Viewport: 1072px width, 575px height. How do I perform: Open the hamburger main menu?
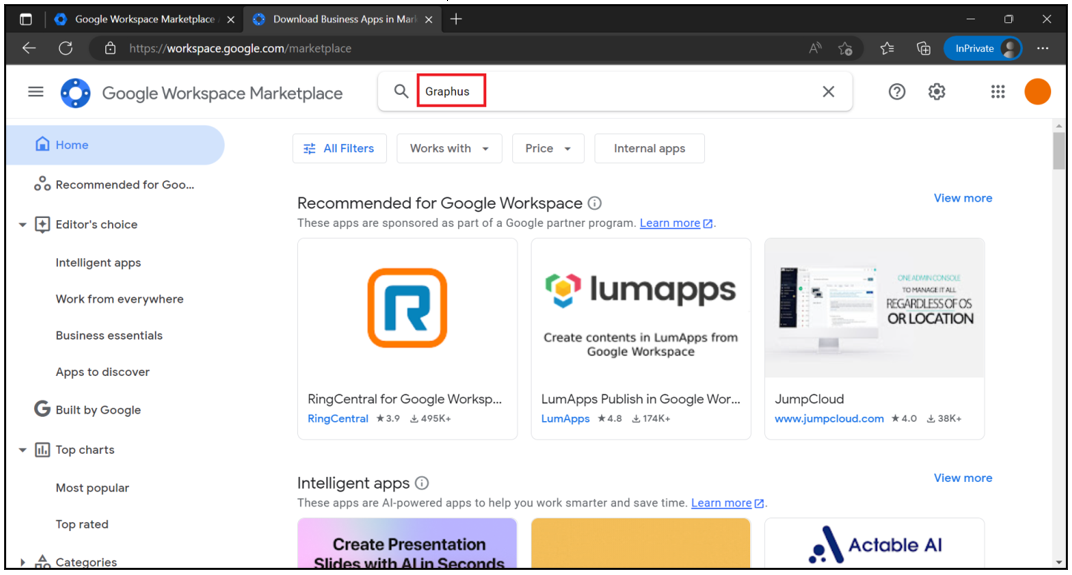pos(36,92)
